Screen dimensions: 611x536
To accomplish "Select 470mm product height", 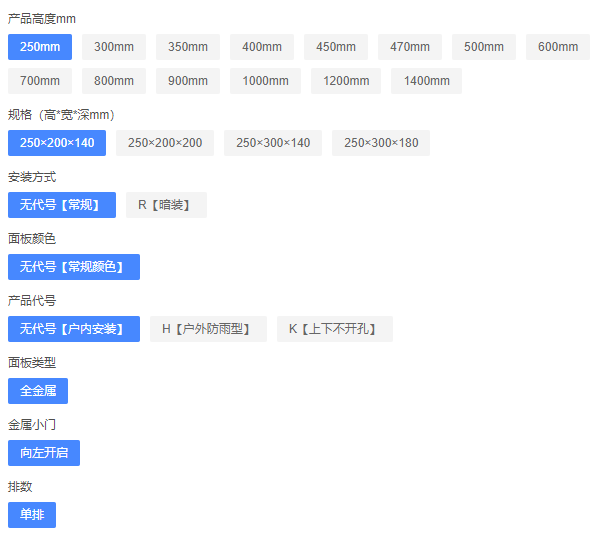I will 410,47.
